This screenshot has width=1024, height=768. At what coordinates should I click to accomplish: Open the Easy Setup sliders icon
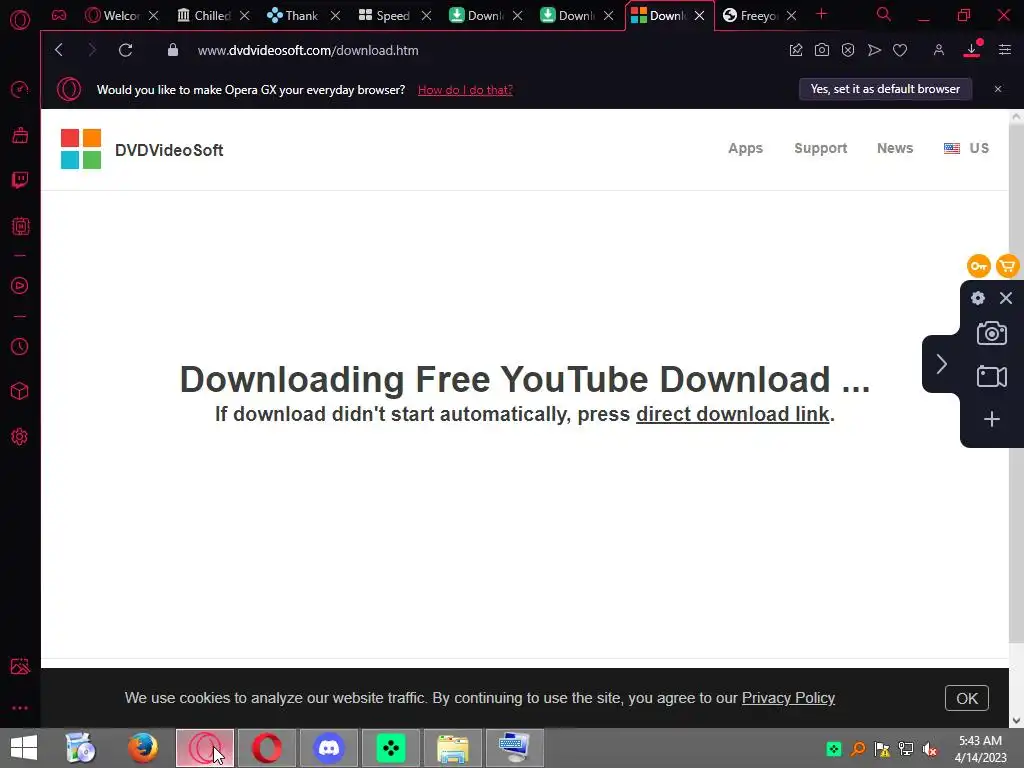click(x=1004, y=50)
